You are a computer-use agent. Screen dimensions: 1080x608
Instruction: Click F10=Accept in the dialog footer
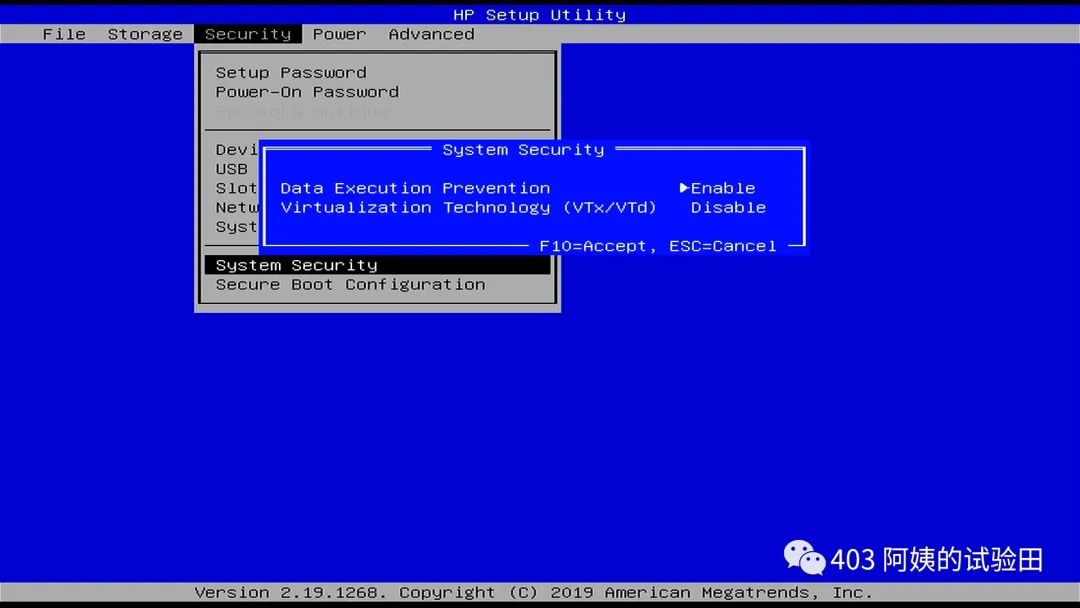[593, 246]
